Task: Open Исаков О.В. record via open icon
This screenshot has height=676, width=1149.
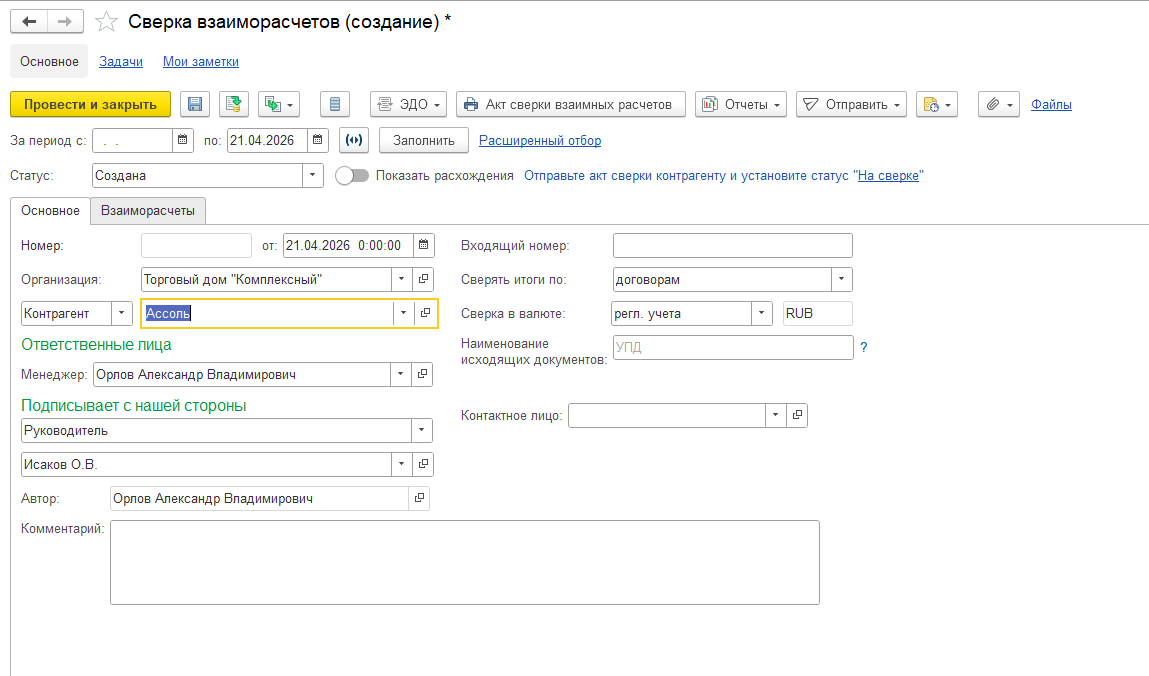Action: [x=424, y=464]
